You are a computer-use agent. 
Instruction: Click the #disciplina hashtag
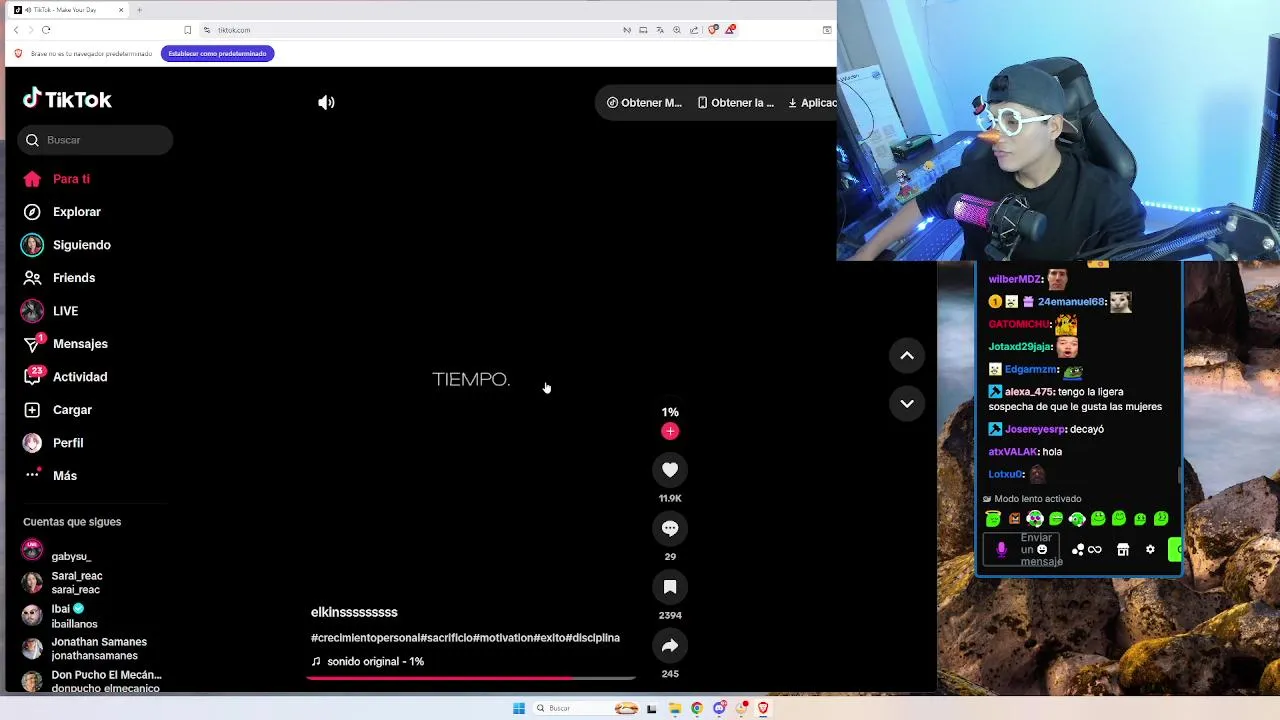pyautogui.click(x=593, y=638)
